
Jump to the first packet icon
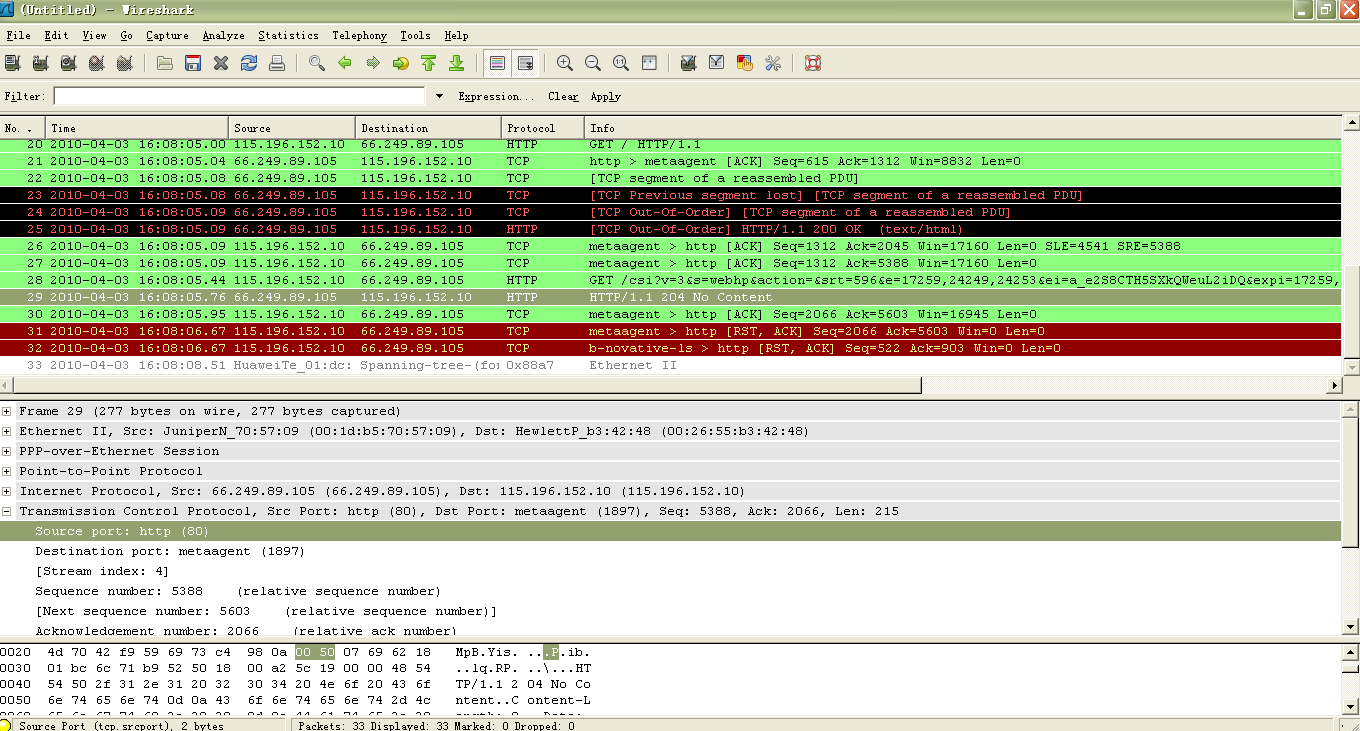(x=429, y=63)
